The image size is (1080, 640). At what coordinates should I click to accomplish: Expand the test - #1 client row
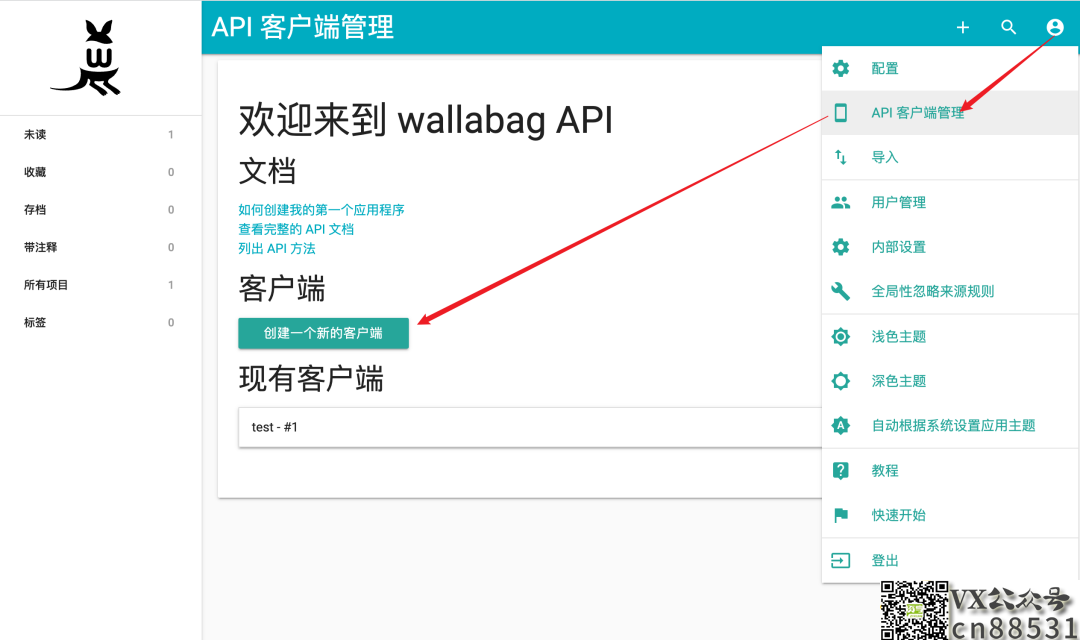point(530,427)
